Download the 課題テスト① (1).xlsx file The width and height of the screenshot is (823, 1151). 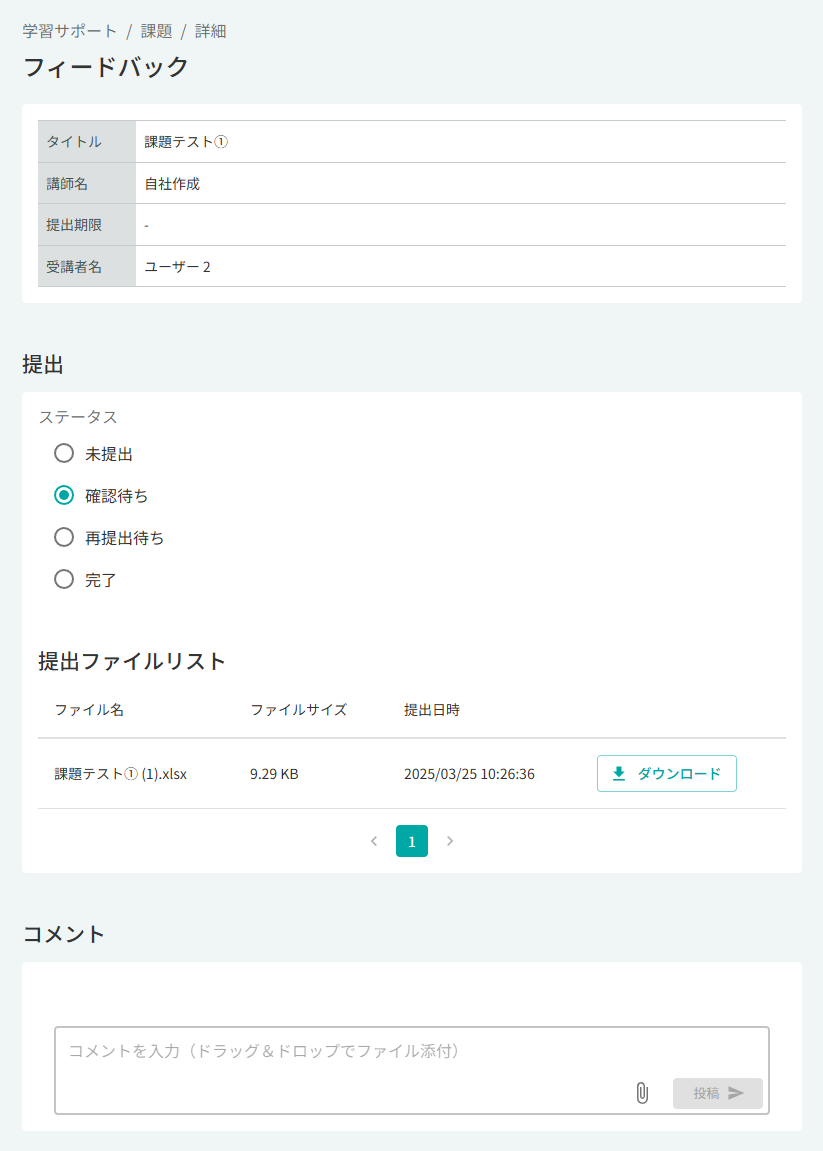[x=667, y=774]
